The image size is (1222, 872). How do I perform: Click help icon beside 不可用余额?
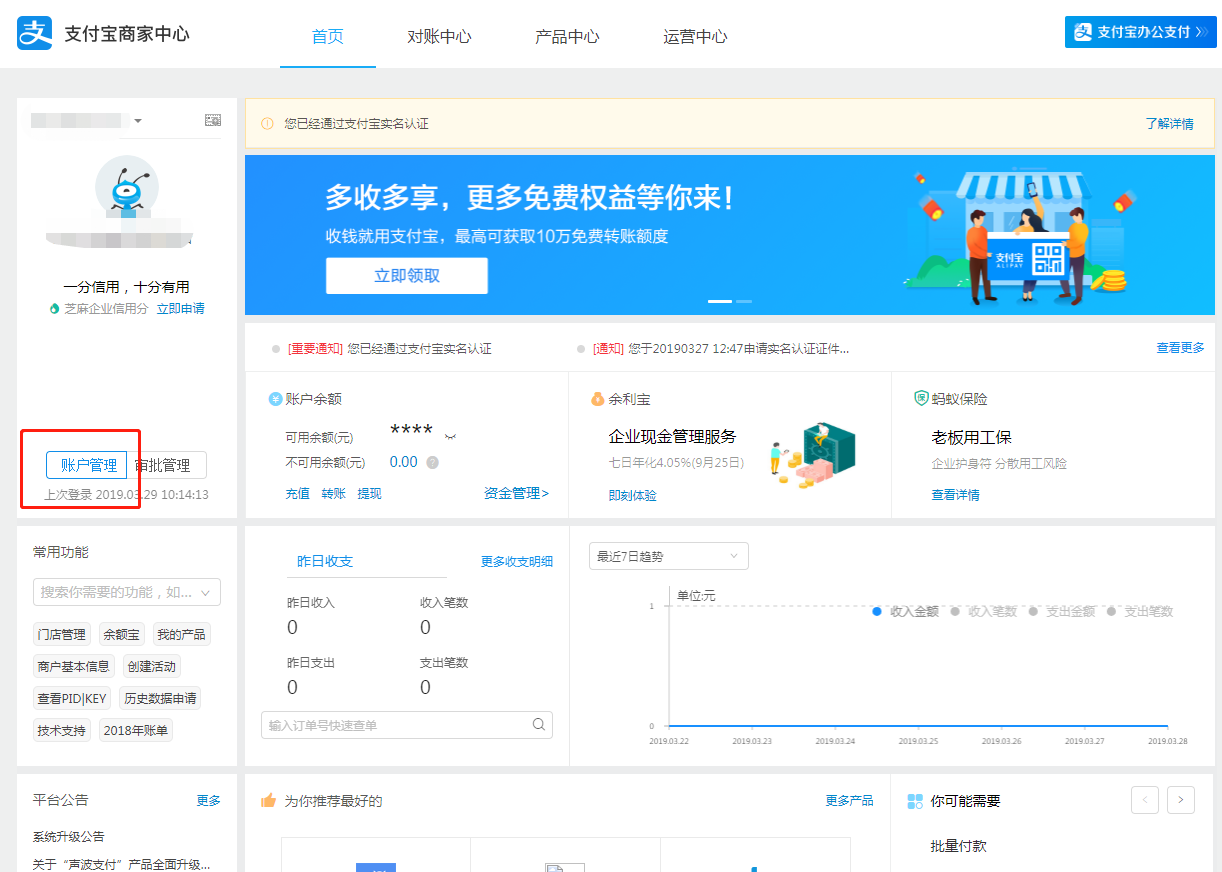click(433, 463)
